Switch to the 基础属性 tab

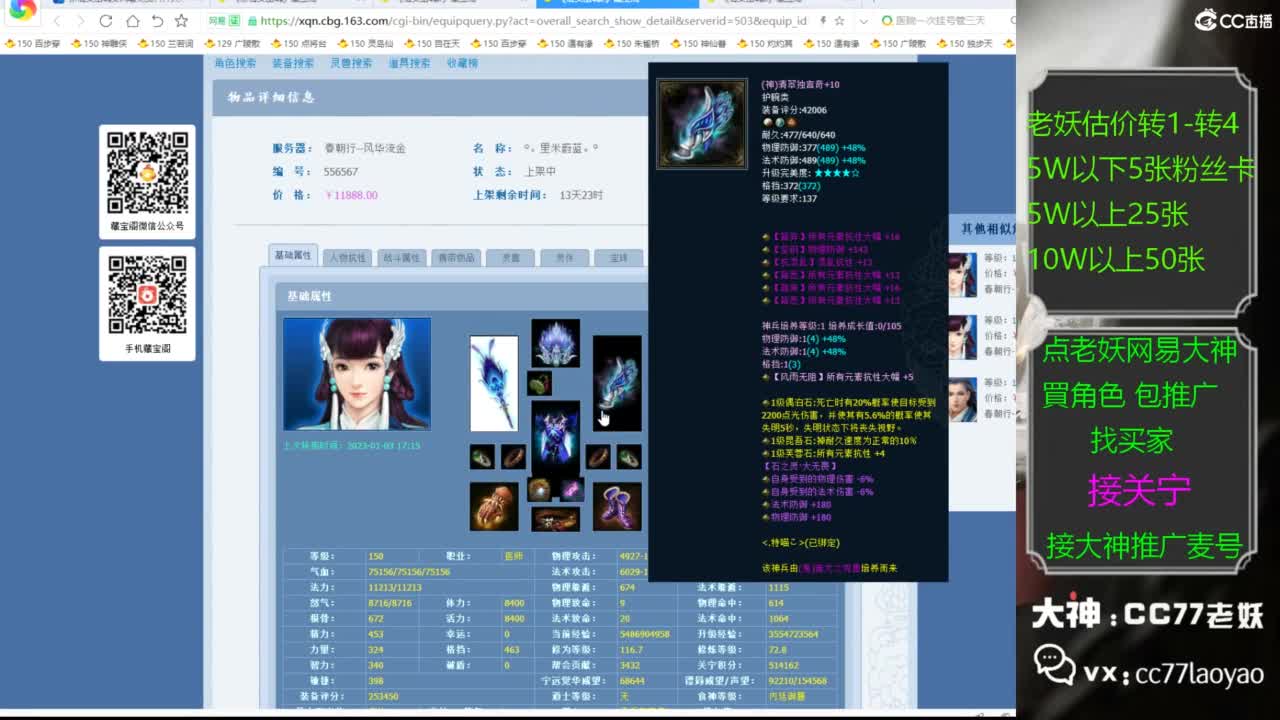(293, 256)
